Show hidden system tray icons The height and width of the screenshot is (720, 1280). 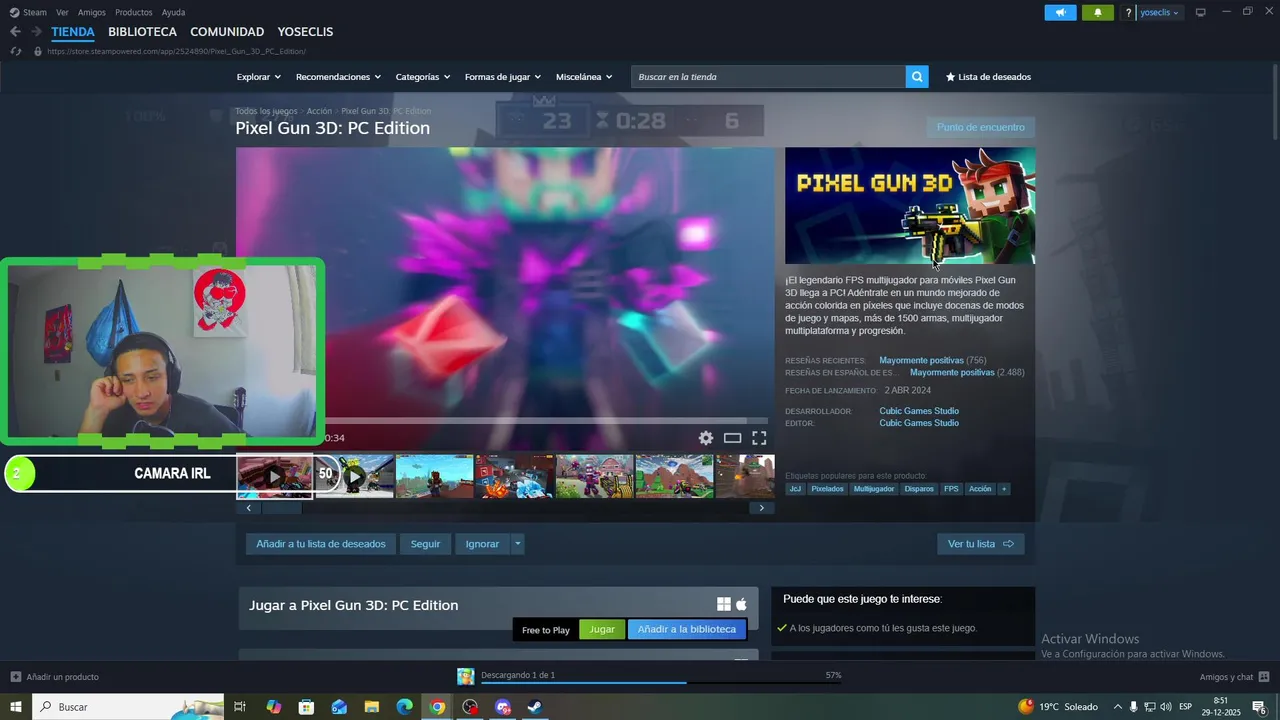coord(1117,707)
